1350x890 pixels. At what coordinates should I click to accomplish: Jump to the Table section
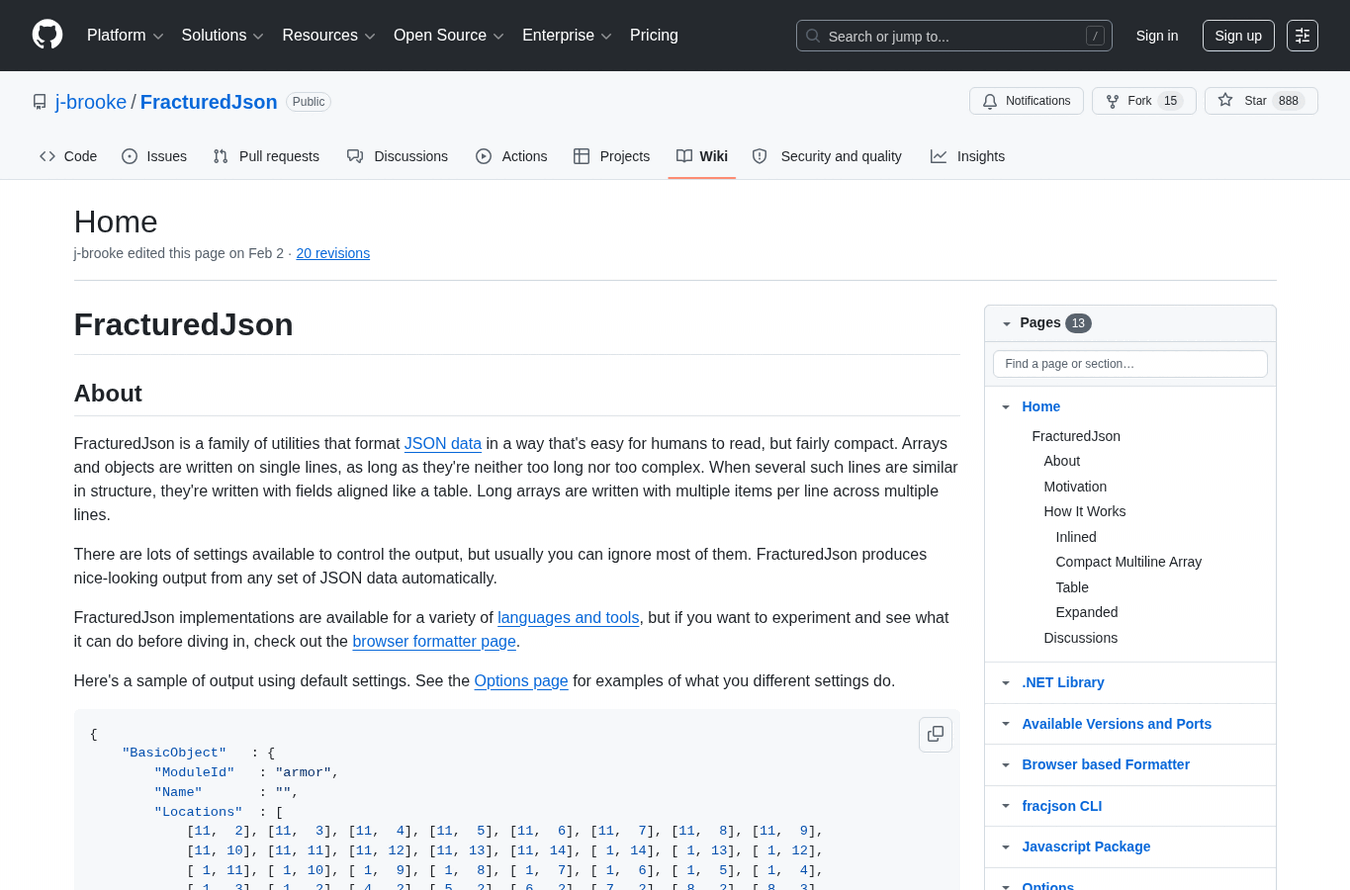[1072, 587]
